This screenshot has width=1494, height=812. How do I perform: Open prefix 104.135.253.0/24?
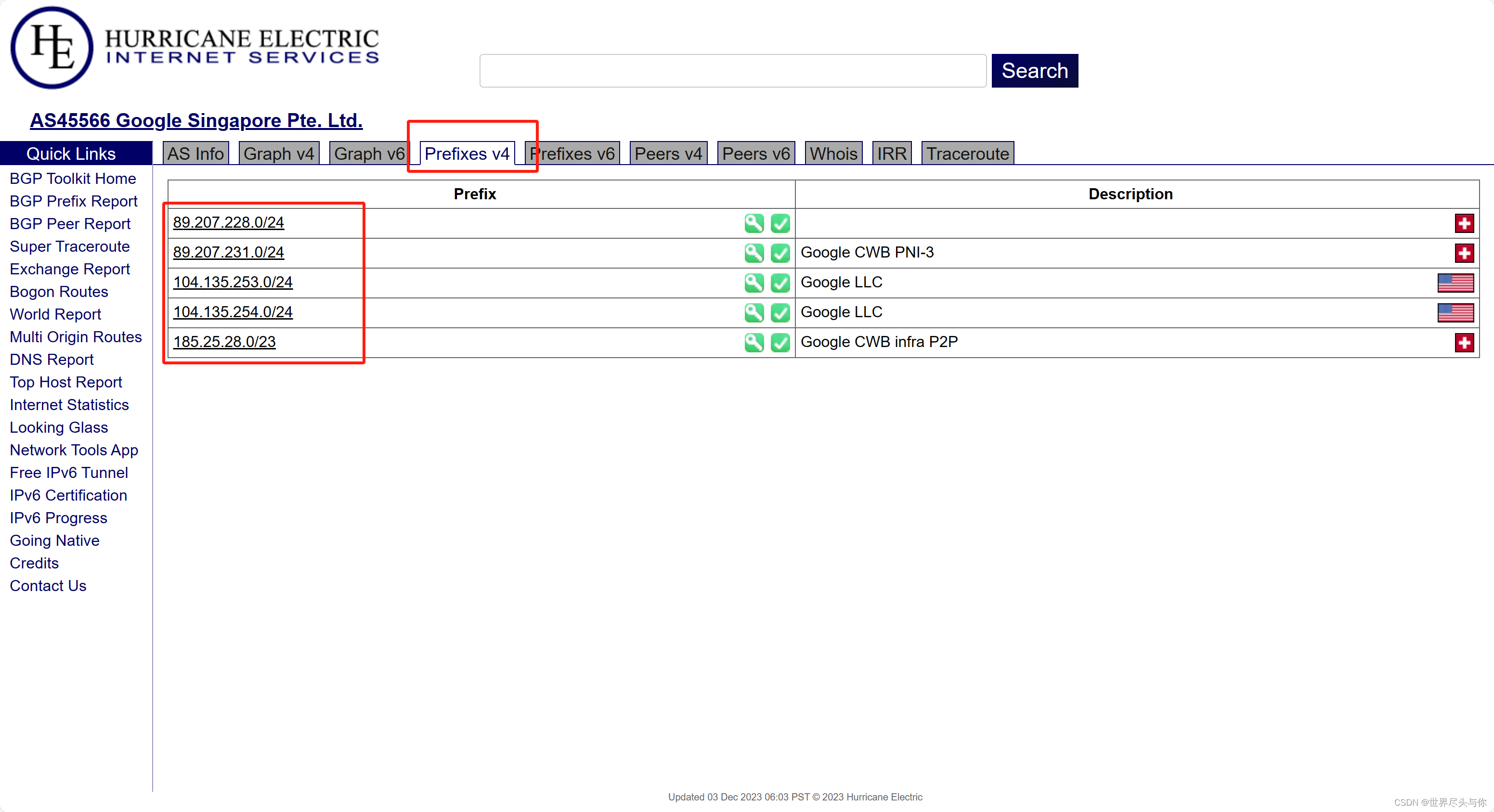coord(233,282)
